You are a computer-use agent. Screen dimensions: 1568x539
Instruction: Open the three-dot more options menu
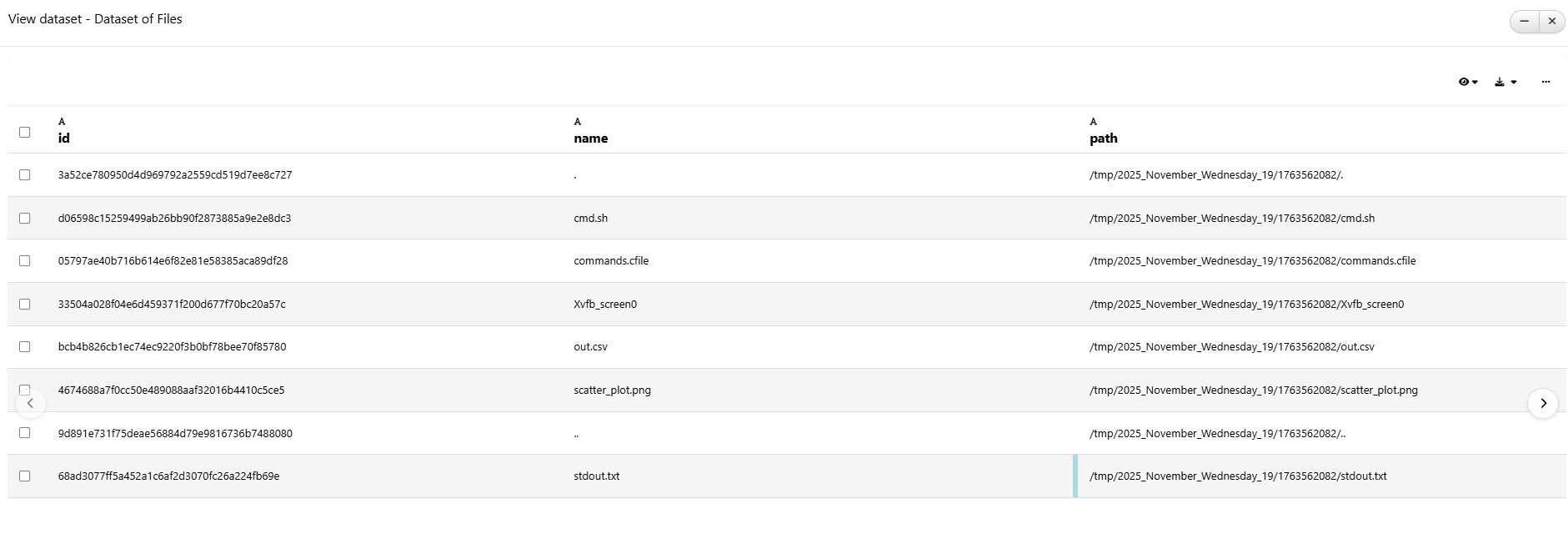[1545, 82]
